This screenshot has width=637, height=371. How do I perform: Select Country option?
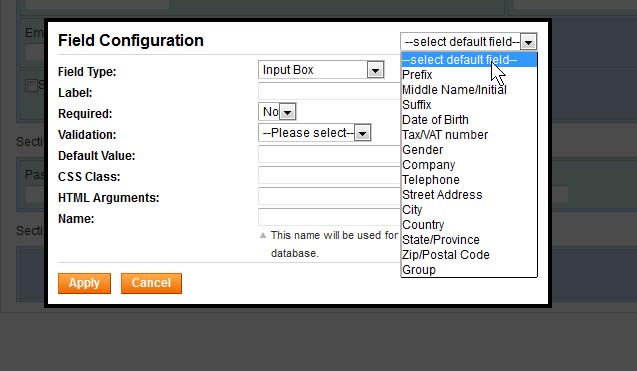coord(469,225)
